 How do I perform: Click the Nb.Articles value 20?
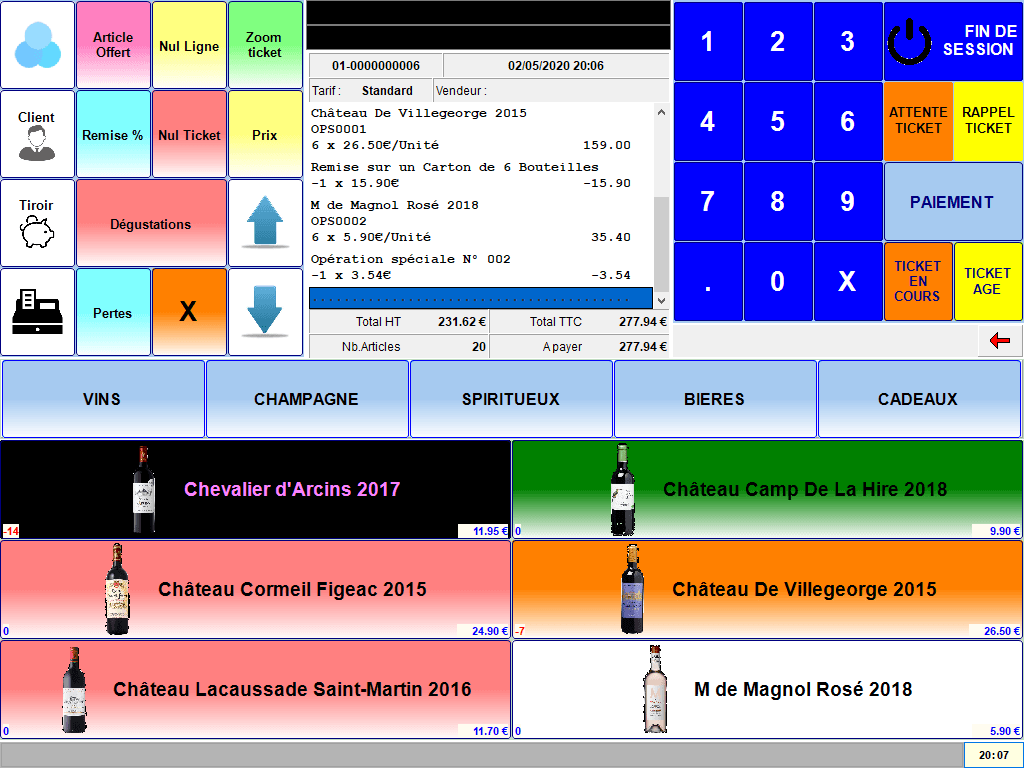pos(479,347)
